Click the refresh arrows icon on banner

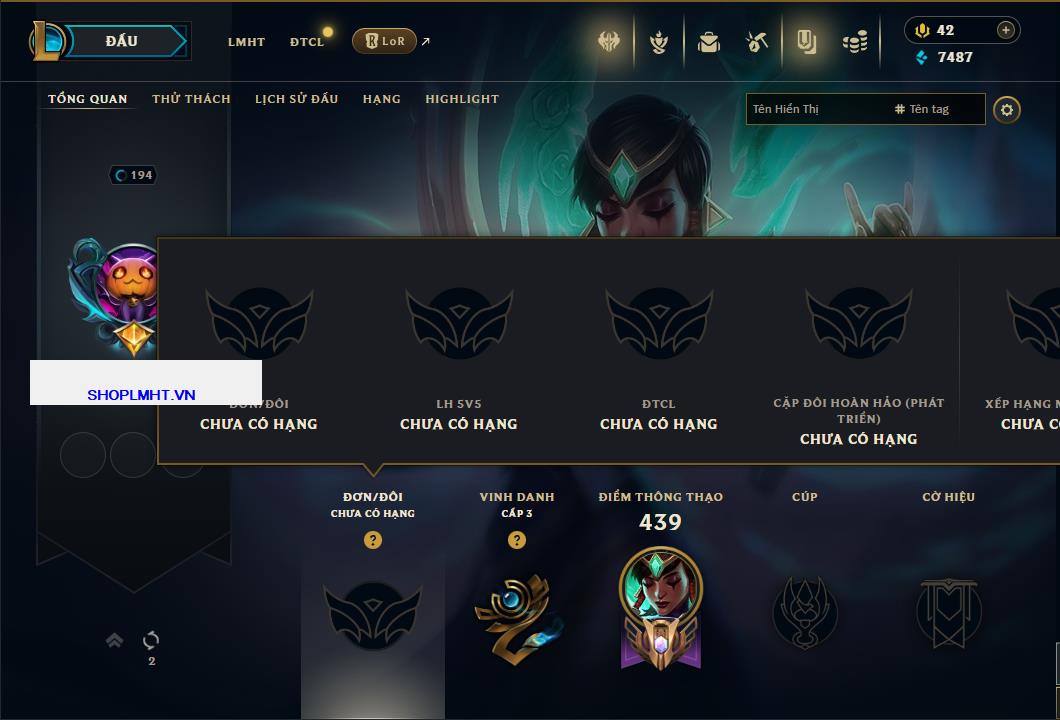(x=151, y=640)
